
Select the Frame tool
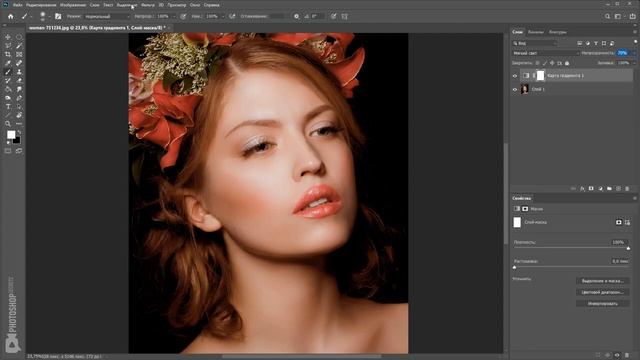pyautogui.click(x=19, y=54)
